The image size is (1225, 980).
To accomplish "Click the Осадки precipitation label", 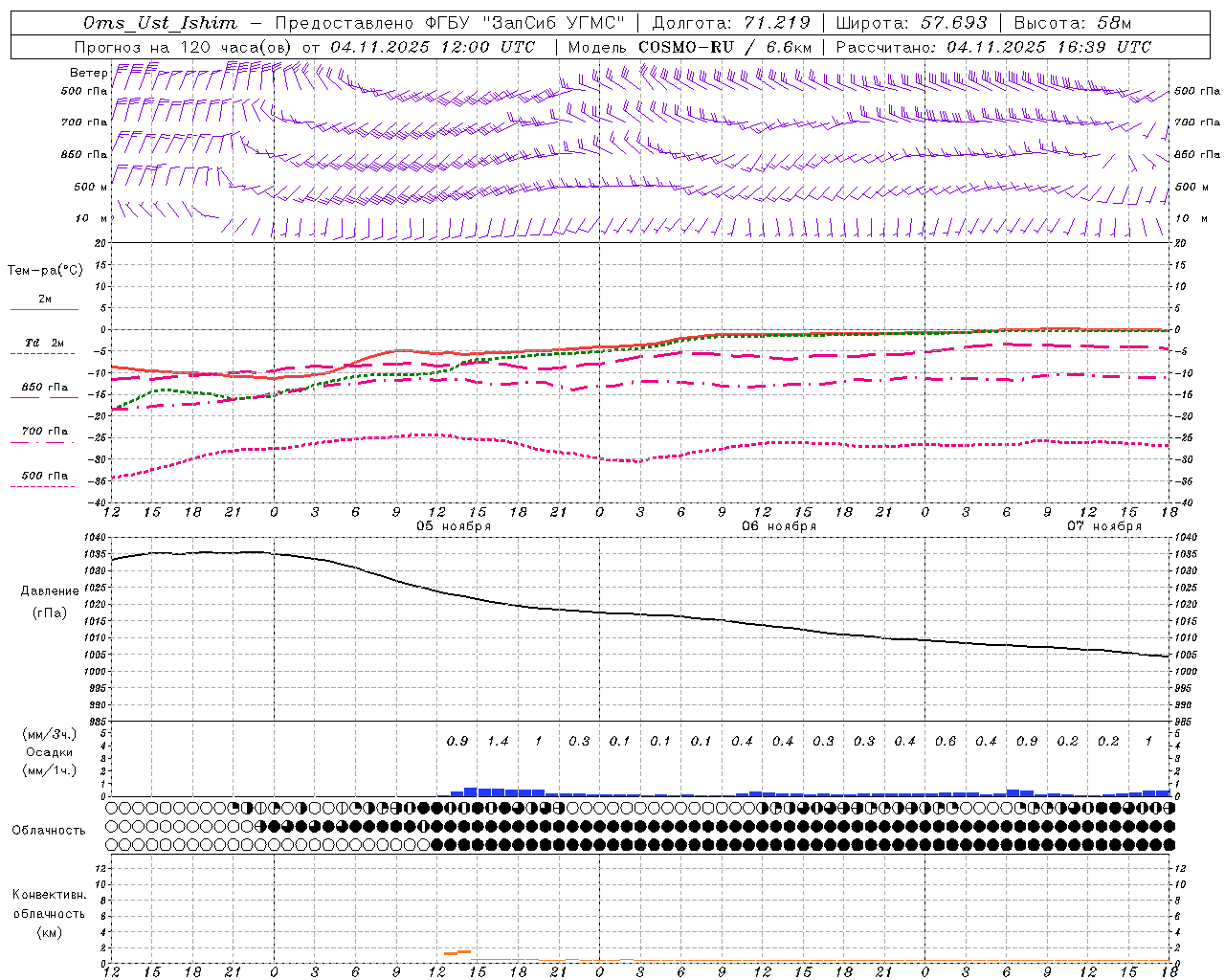I will [x=50, y=752].
